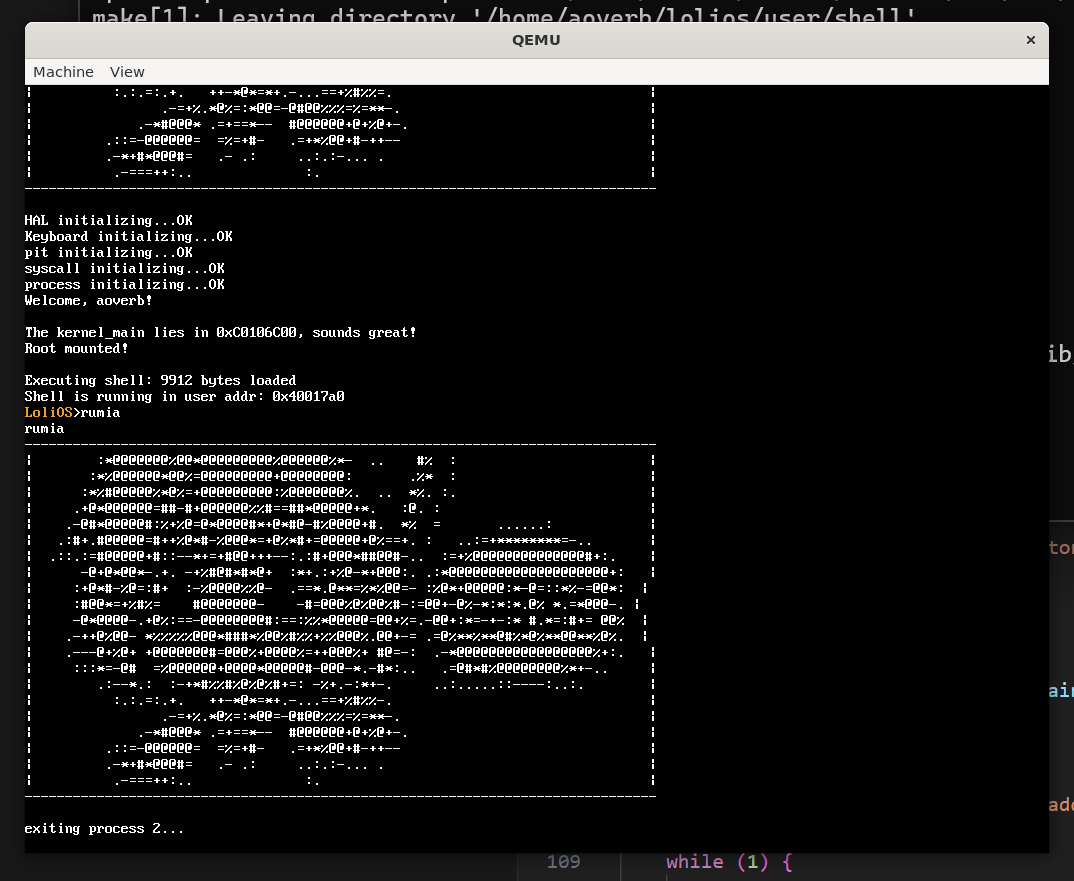This screenshot has height=881, width=1074.
Task: Close the QEMU window
Action: [x=1030, y=40]
